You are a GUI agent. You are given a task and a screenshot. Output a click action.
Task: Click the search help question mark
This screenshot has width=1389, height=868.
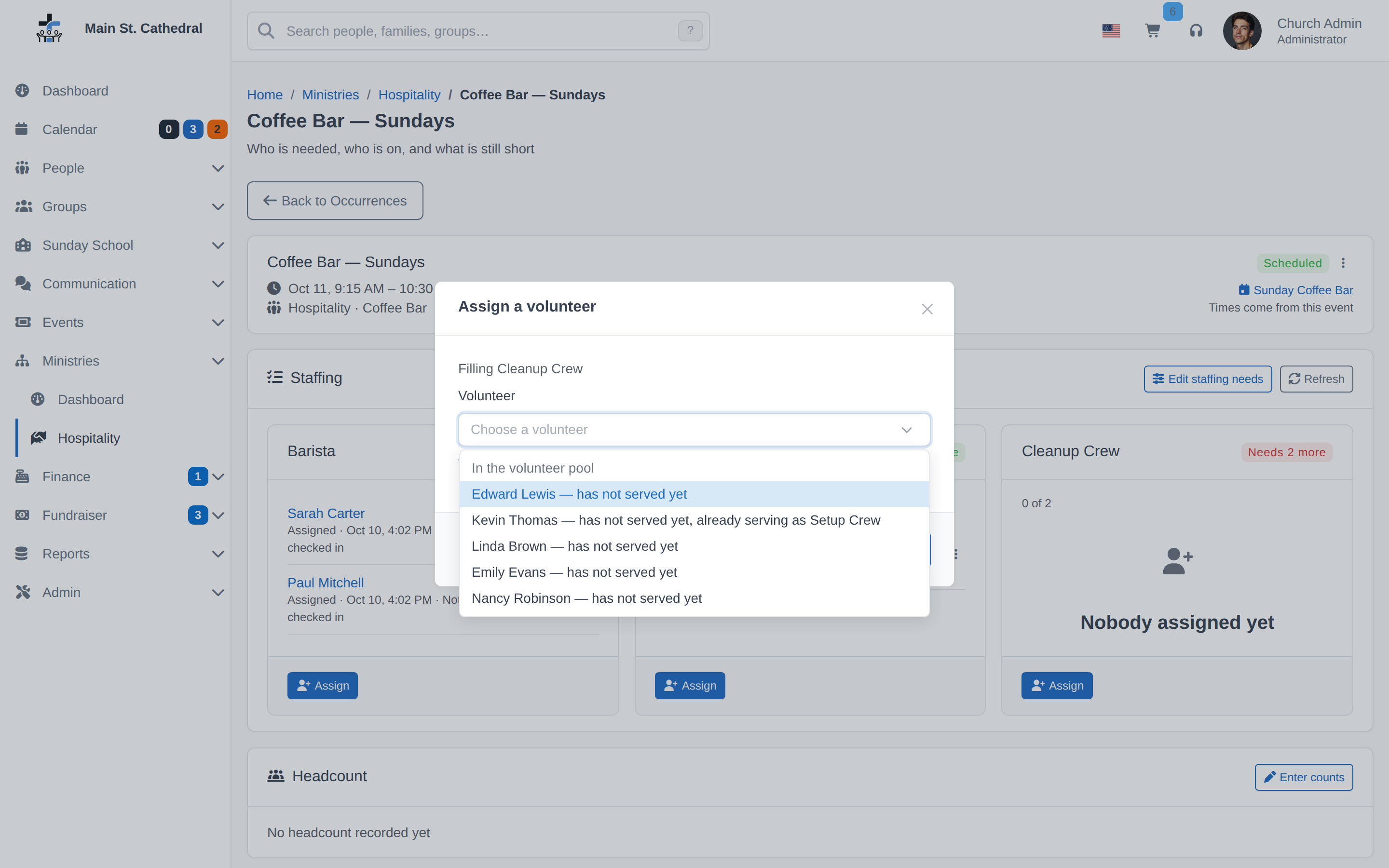[690, 31]
